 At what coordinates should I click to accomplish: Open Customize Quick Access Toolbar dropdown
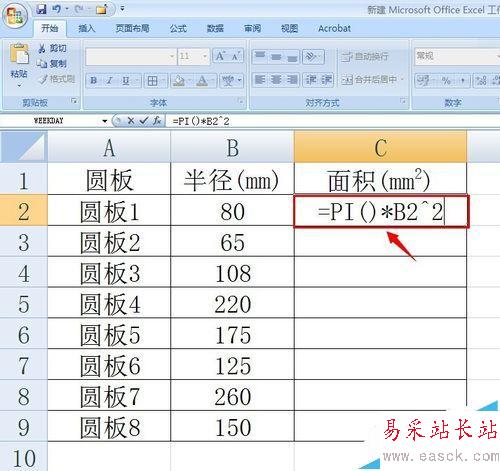click(122, 9)
